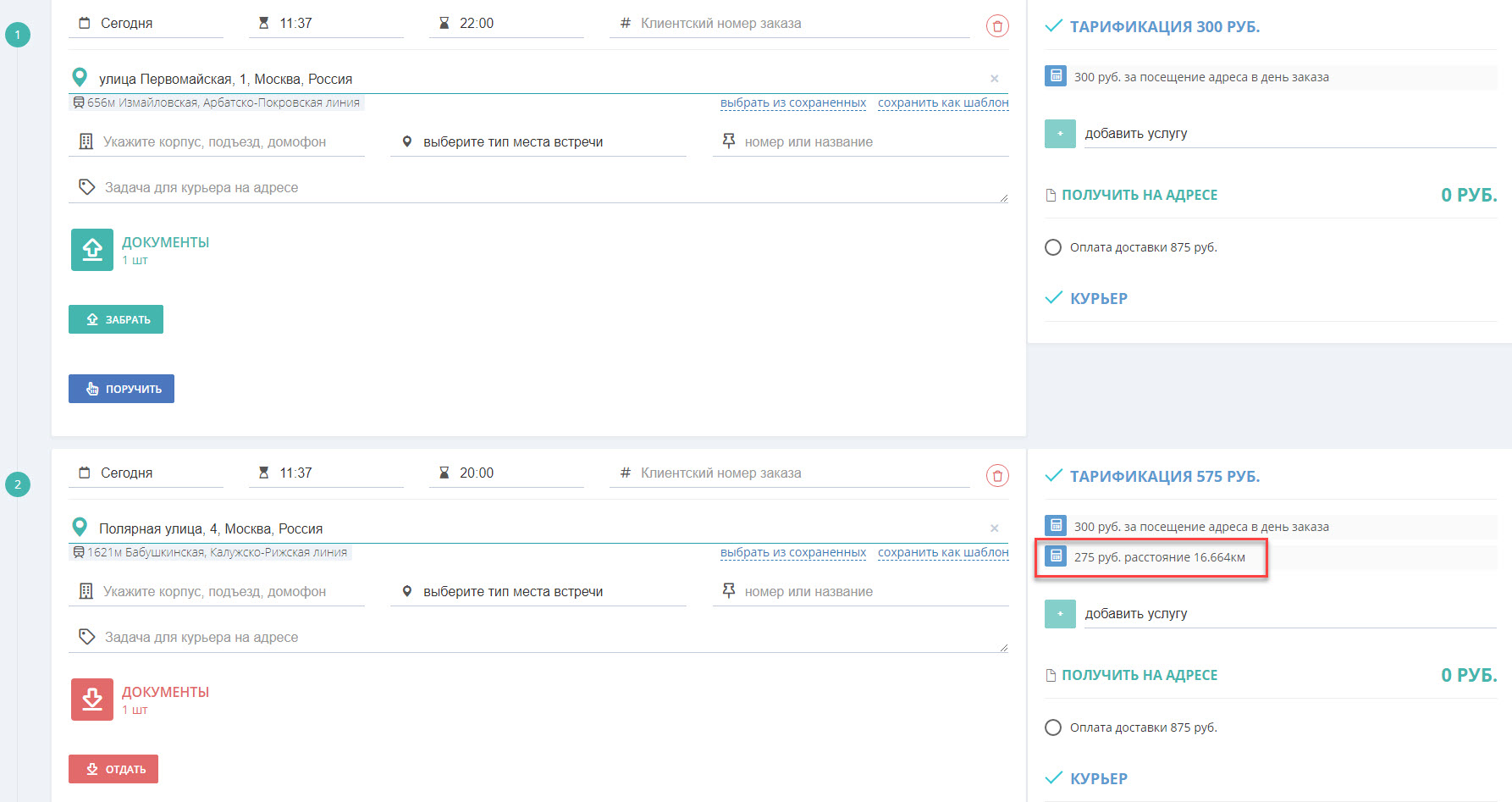Focus the корпус, подъезд, домофон field for address 1
Image resolution: width=1512 pixels, height=802 pixels.
(217, 142)
